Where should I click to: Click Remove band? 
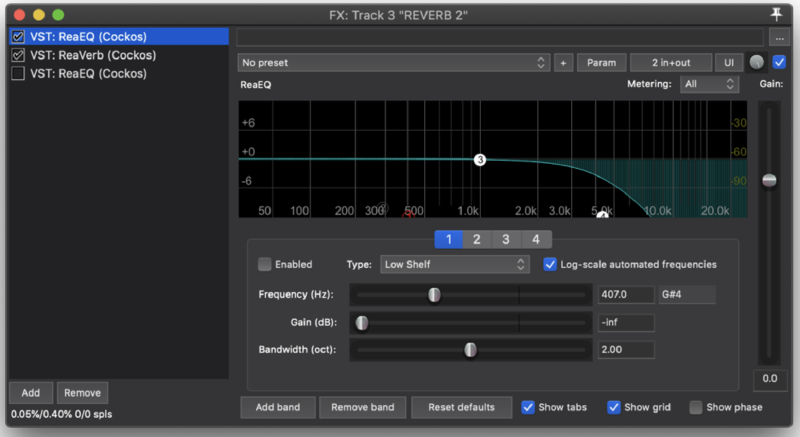(362, 407)
